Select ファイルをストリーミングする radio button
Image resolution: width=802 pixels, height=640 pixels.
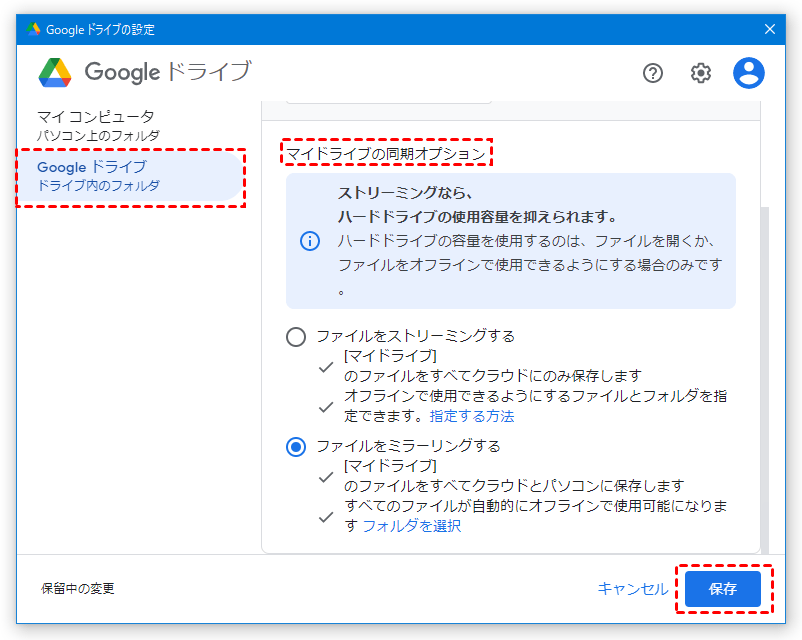pos(296,337)
